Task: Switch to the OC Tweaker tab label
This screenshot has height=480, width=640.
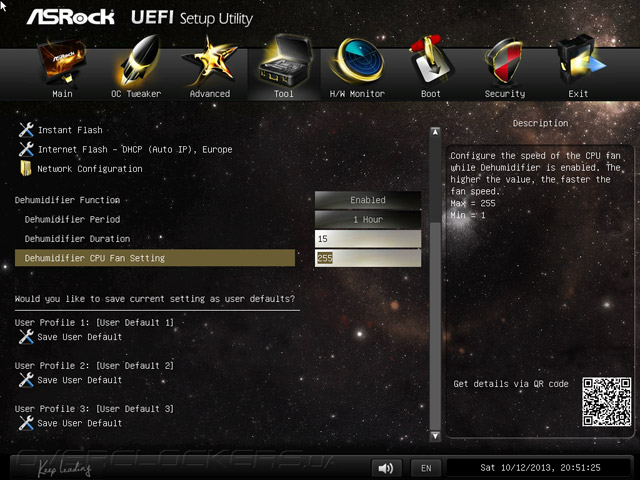Action: coord(136,94)
